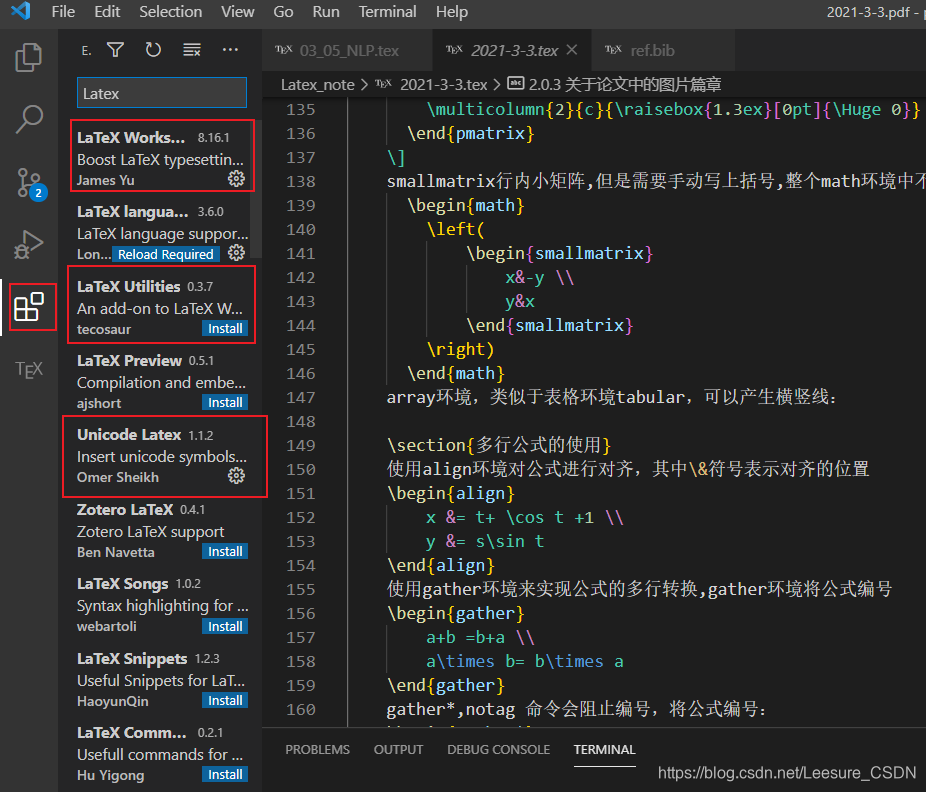
Task: Open the Extensions view icon
Action: tap(30, 307)
